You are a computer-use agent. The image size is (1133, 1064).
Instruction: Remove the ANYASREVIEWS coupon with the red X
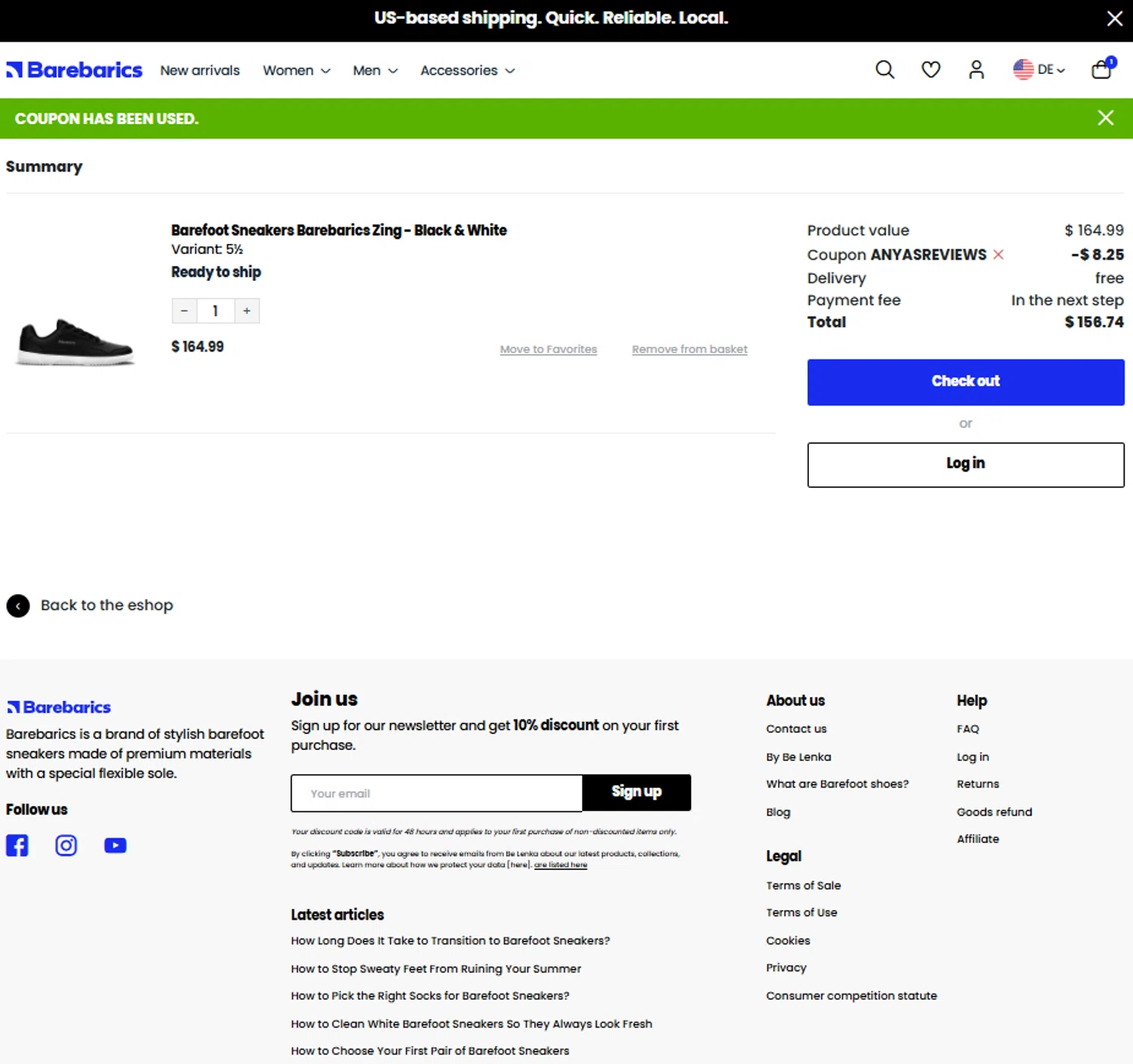pos(999,254)
